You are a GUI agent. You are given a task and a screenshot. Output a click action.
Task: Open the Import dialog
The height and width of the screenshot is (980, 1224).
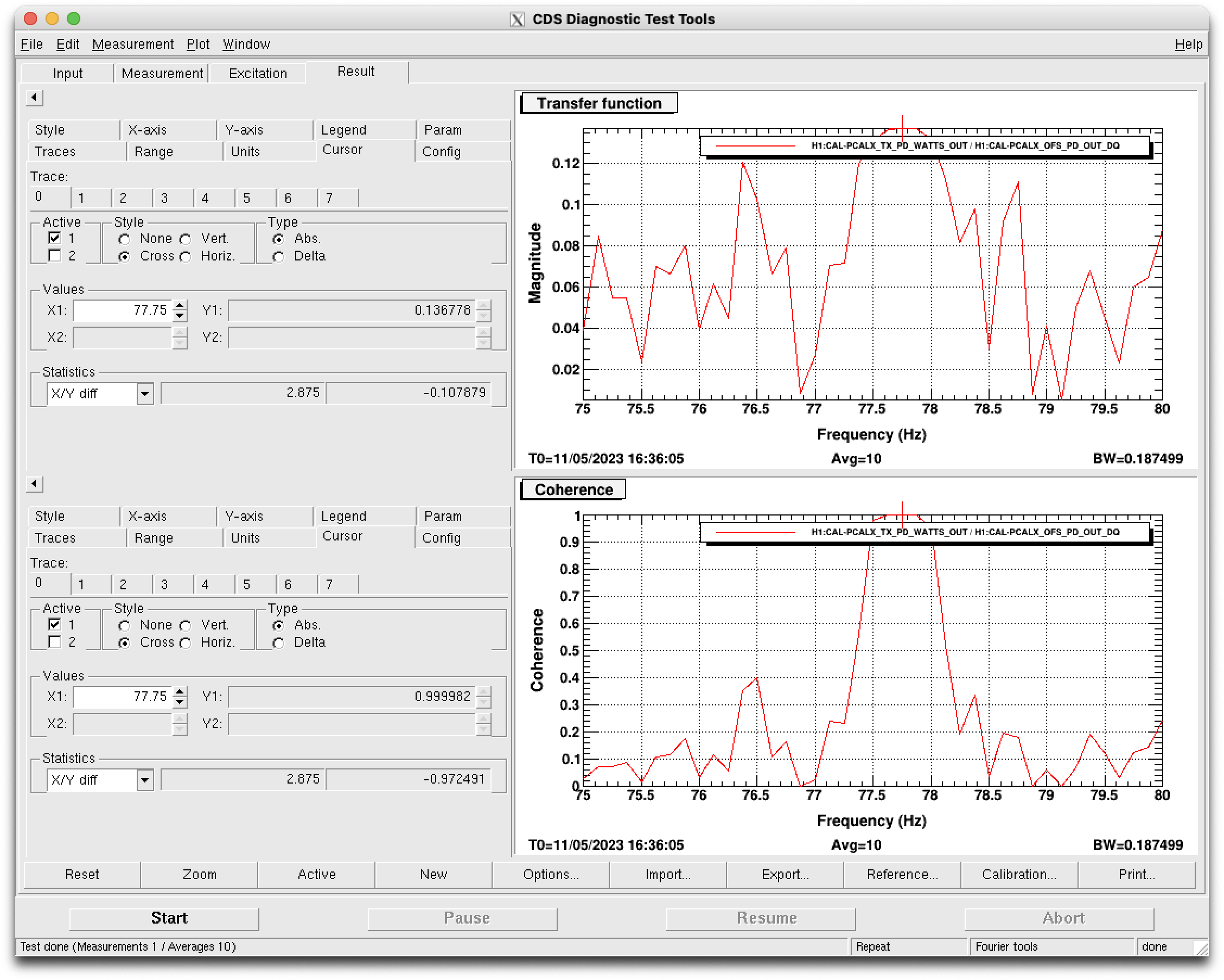[668, 874]
